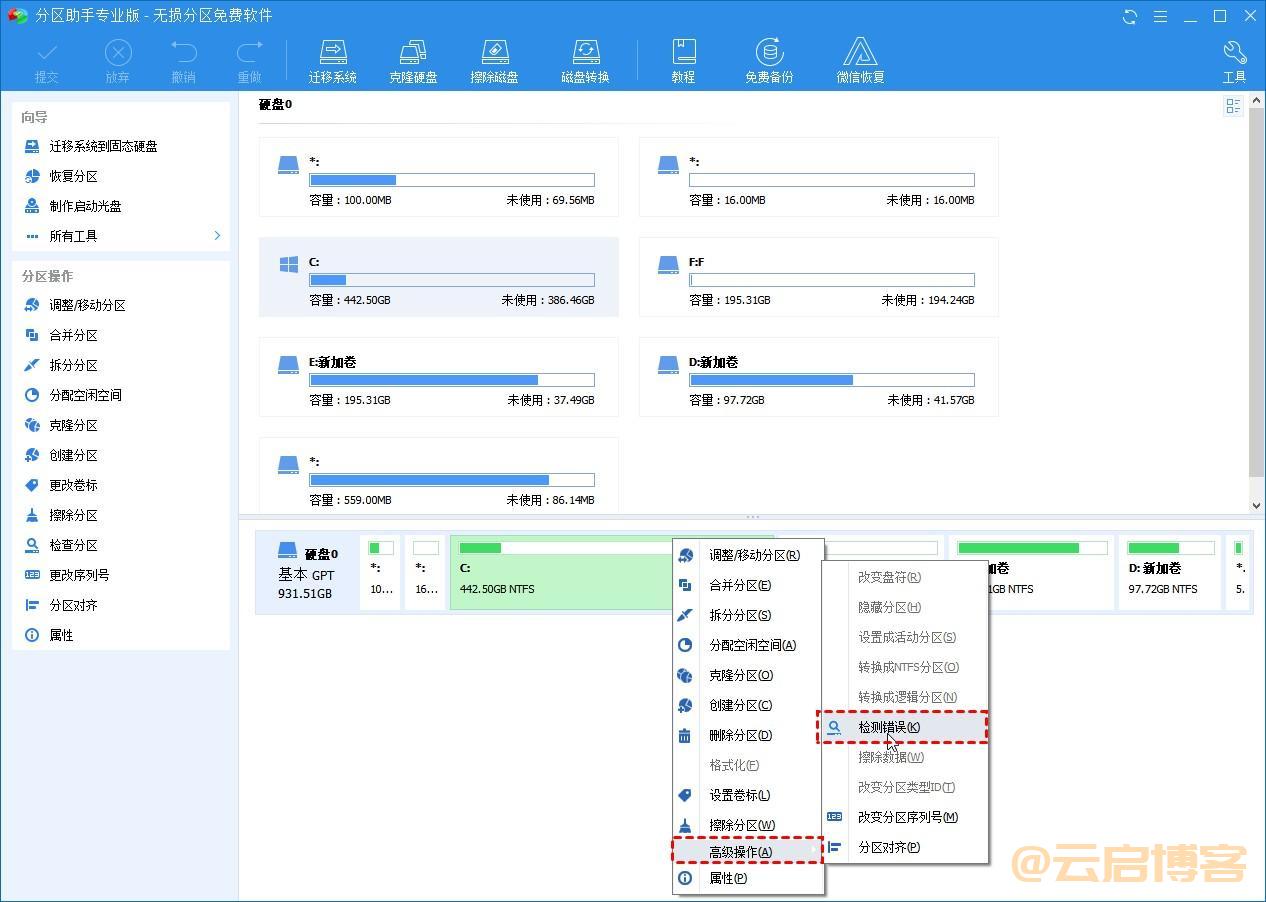Click C: 442.50GB NTFS block in disk map
1266x902 pixels.
coord(561,571)
